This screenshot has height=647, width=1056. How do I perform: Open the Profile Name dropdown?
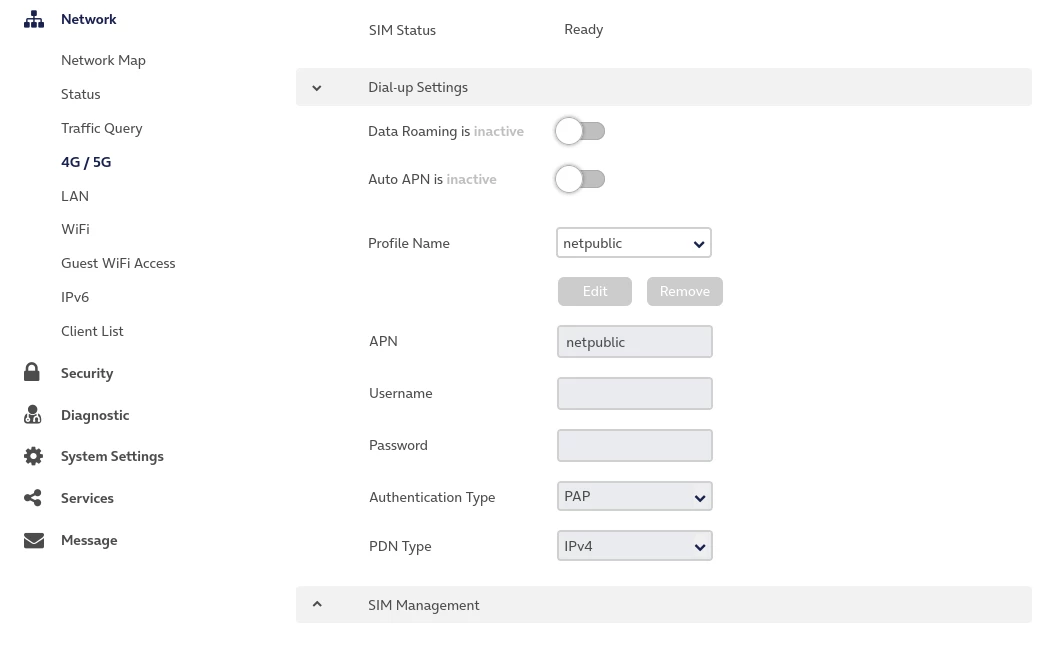(634, 243)
